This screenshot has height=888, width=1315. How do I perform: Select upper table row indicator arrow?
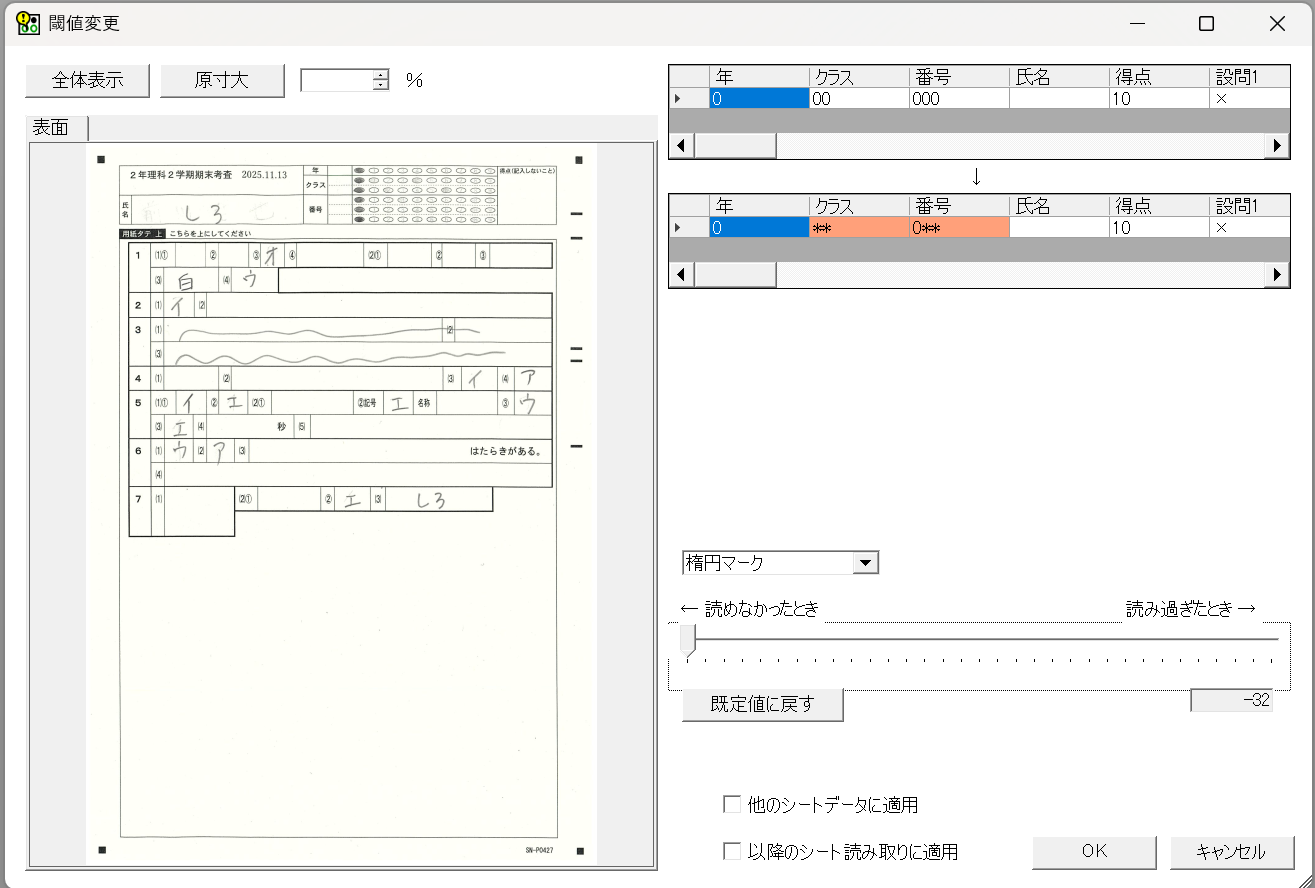679,99
